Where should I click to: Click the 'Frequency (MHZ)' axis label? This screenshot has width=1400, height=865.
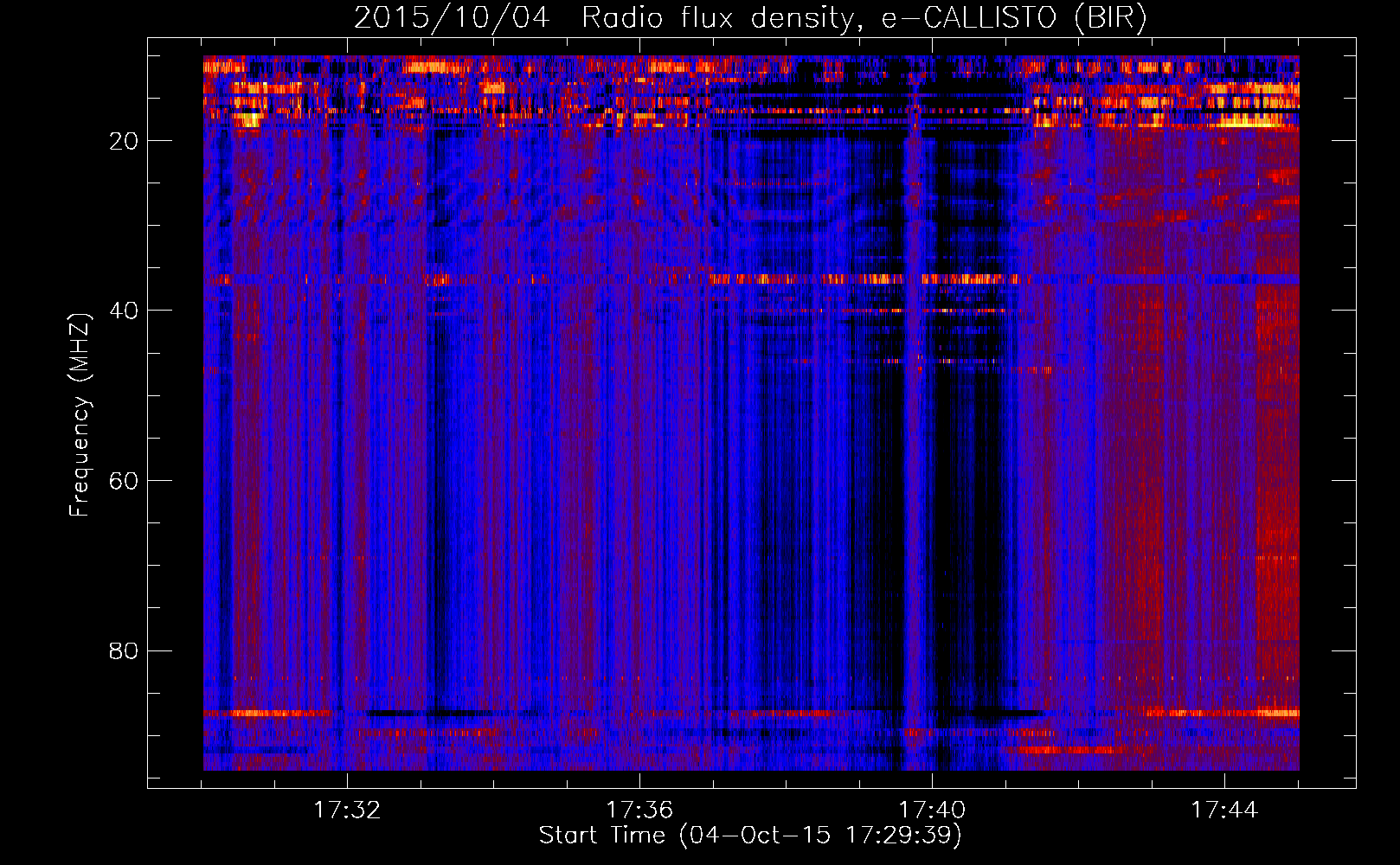click(80, 415)
